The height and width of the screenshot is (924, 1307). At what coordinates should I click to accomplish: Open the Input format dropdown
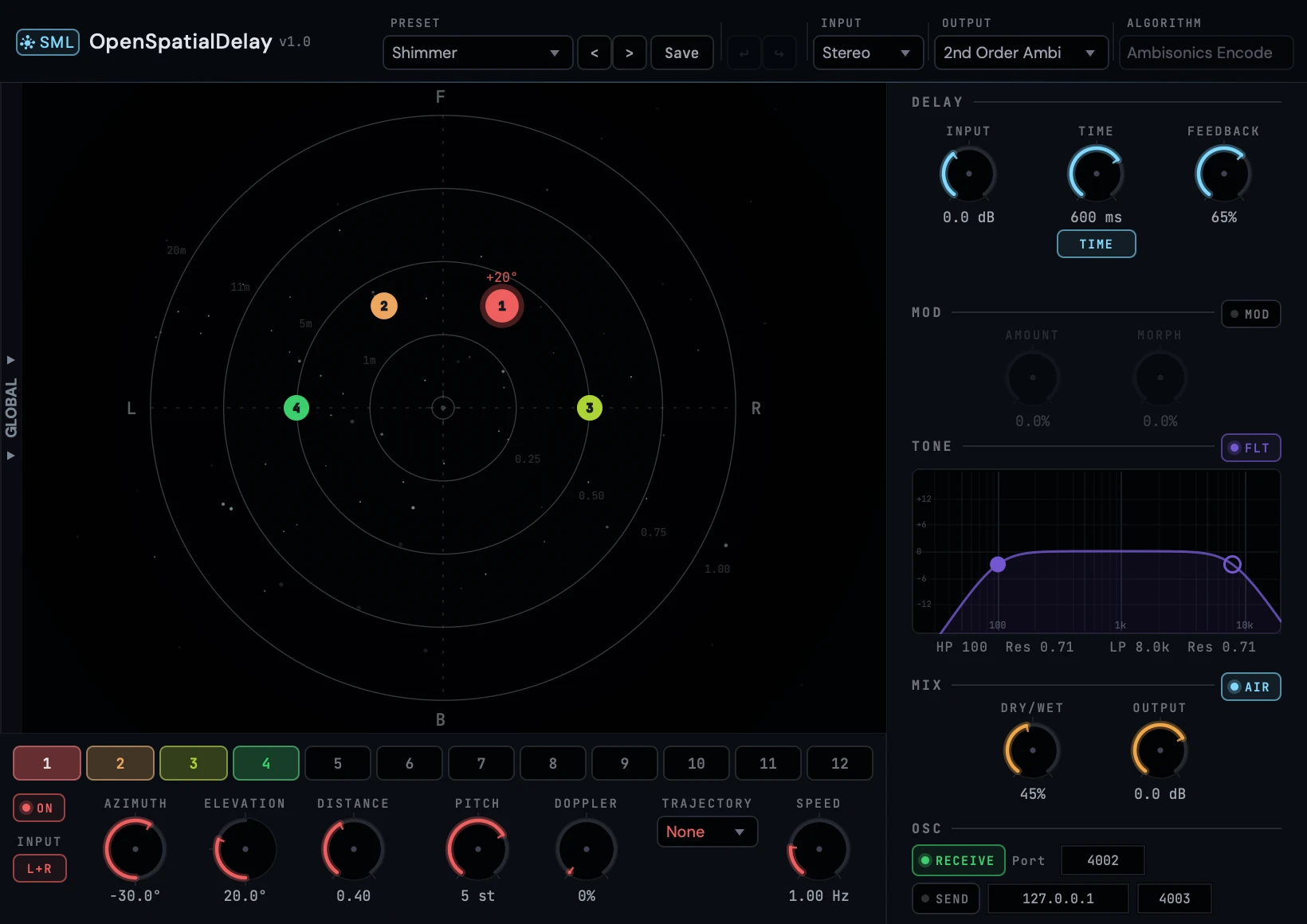tap(869, 53)
